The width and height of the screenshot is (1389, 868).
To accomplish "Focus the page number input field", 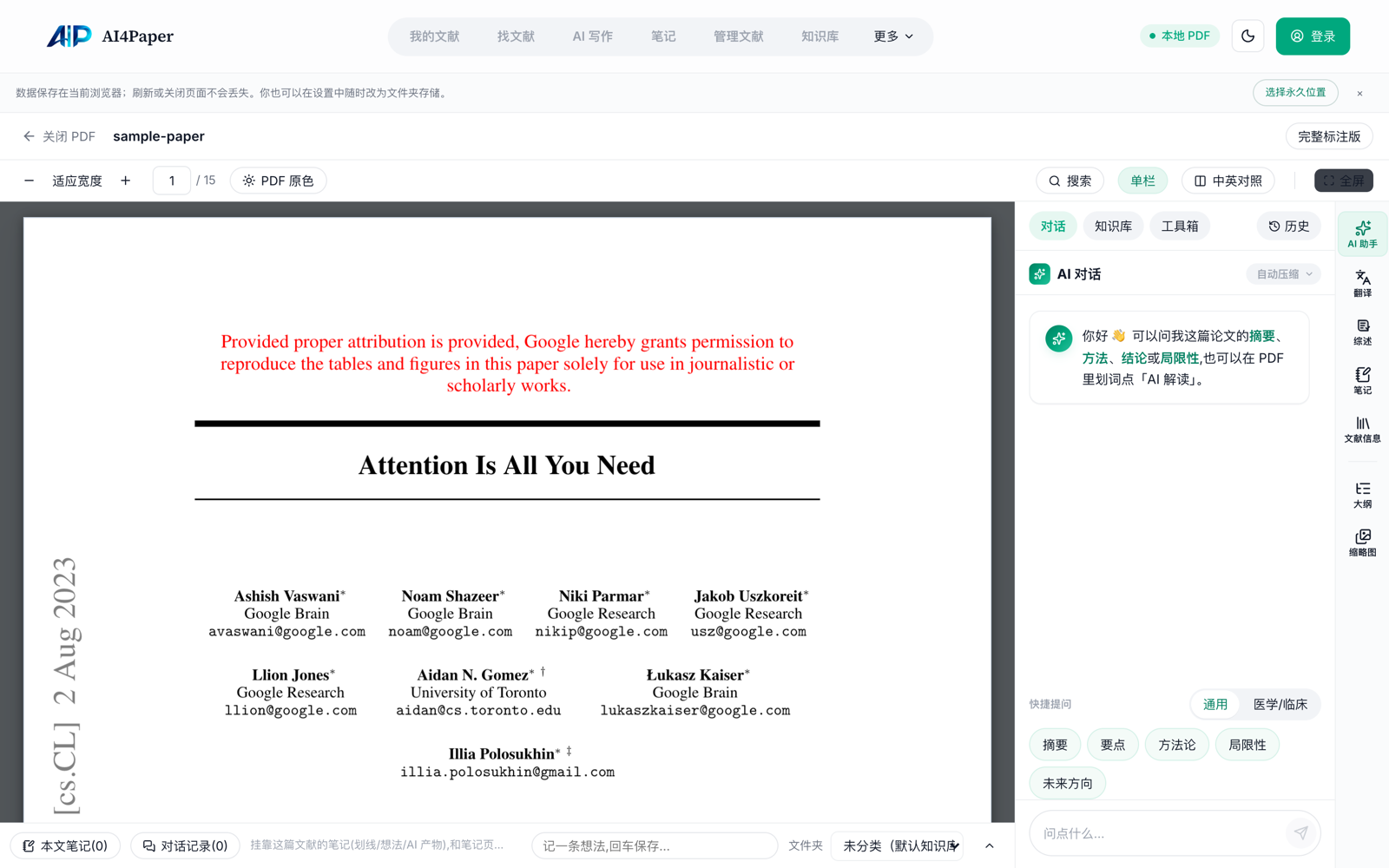I will [172, 181].
